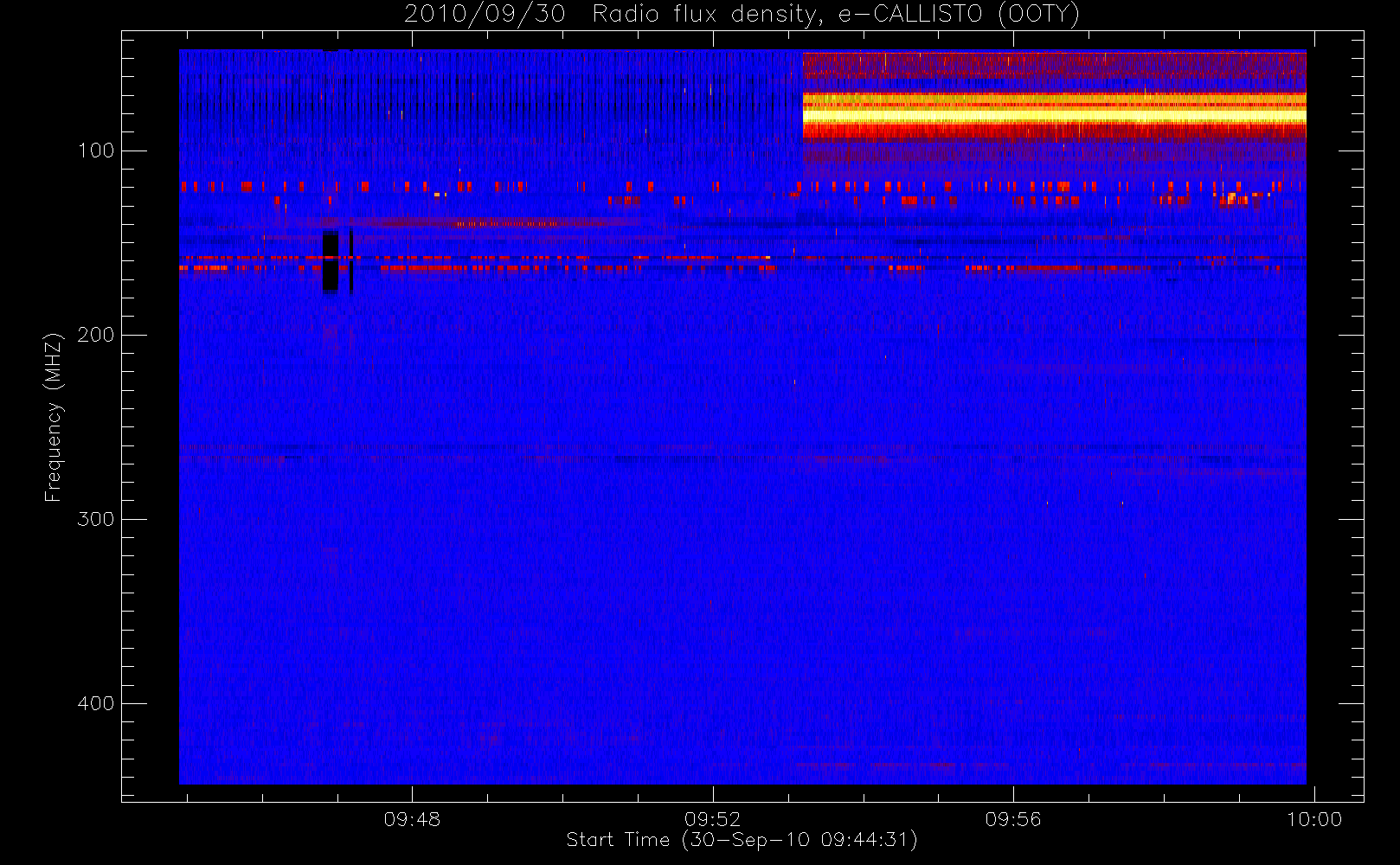The height and width of the screenshot is (865, 1400).
Task: Click the 'Frequency (MHz)' axis label
Action: (54, 417)
